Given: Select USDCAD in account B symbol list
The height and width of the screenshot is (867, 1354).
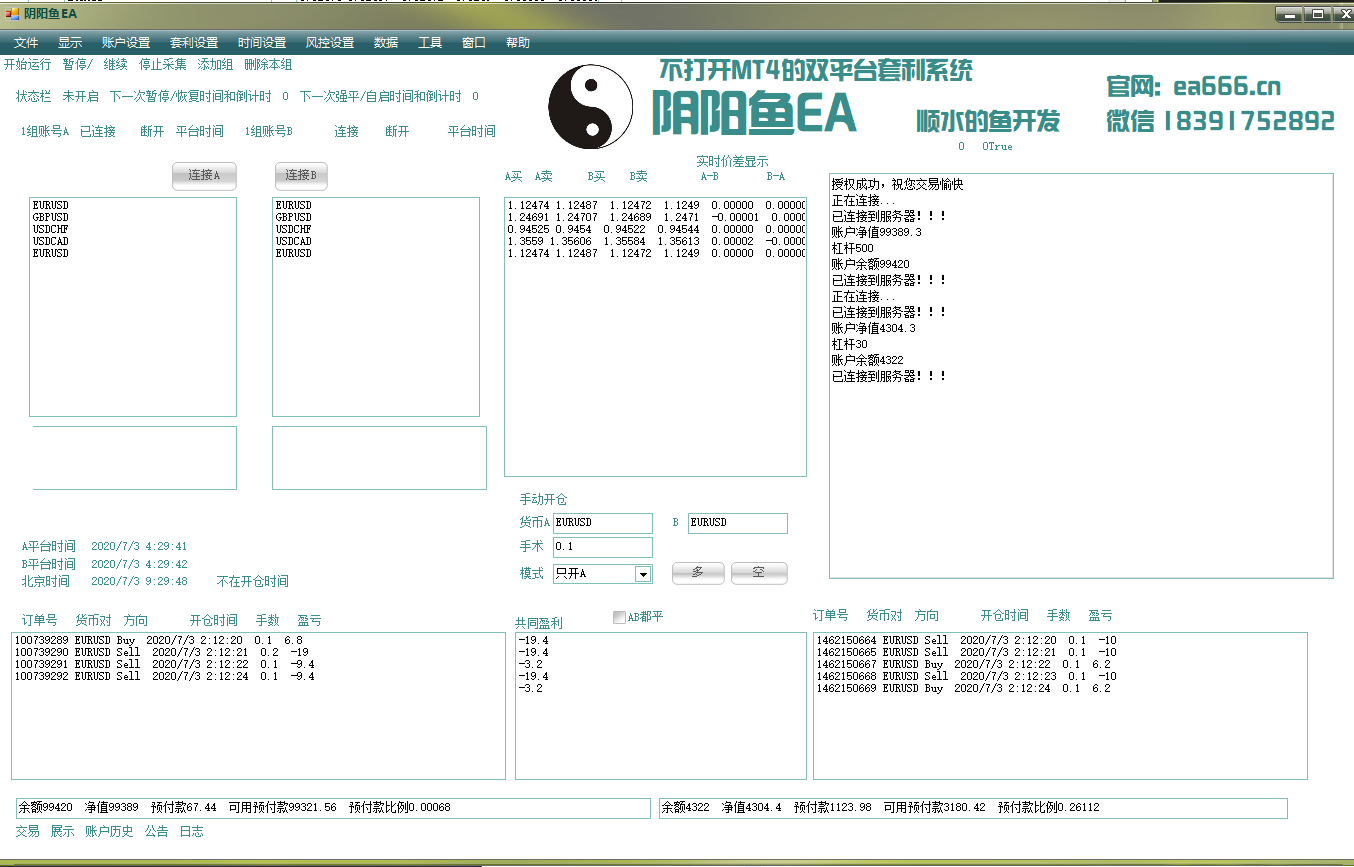Looking at the screenshot, I should pos(375,241).
